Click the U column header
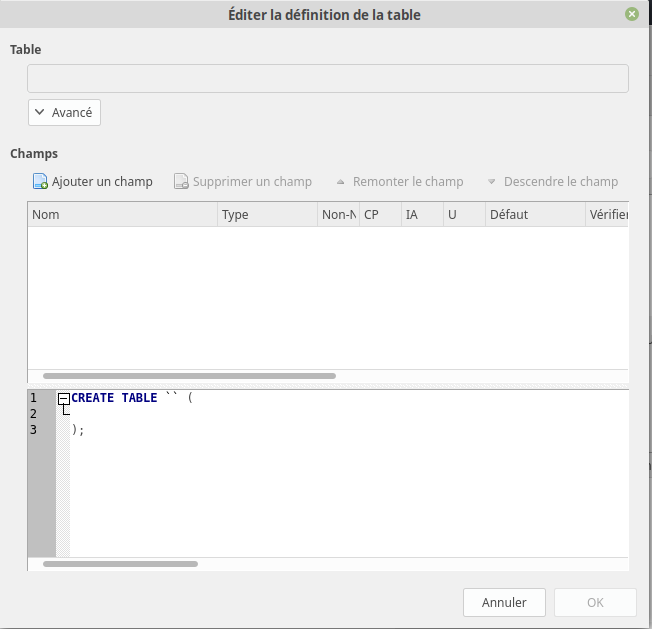The image size is (652, 629). click(463, 214)
